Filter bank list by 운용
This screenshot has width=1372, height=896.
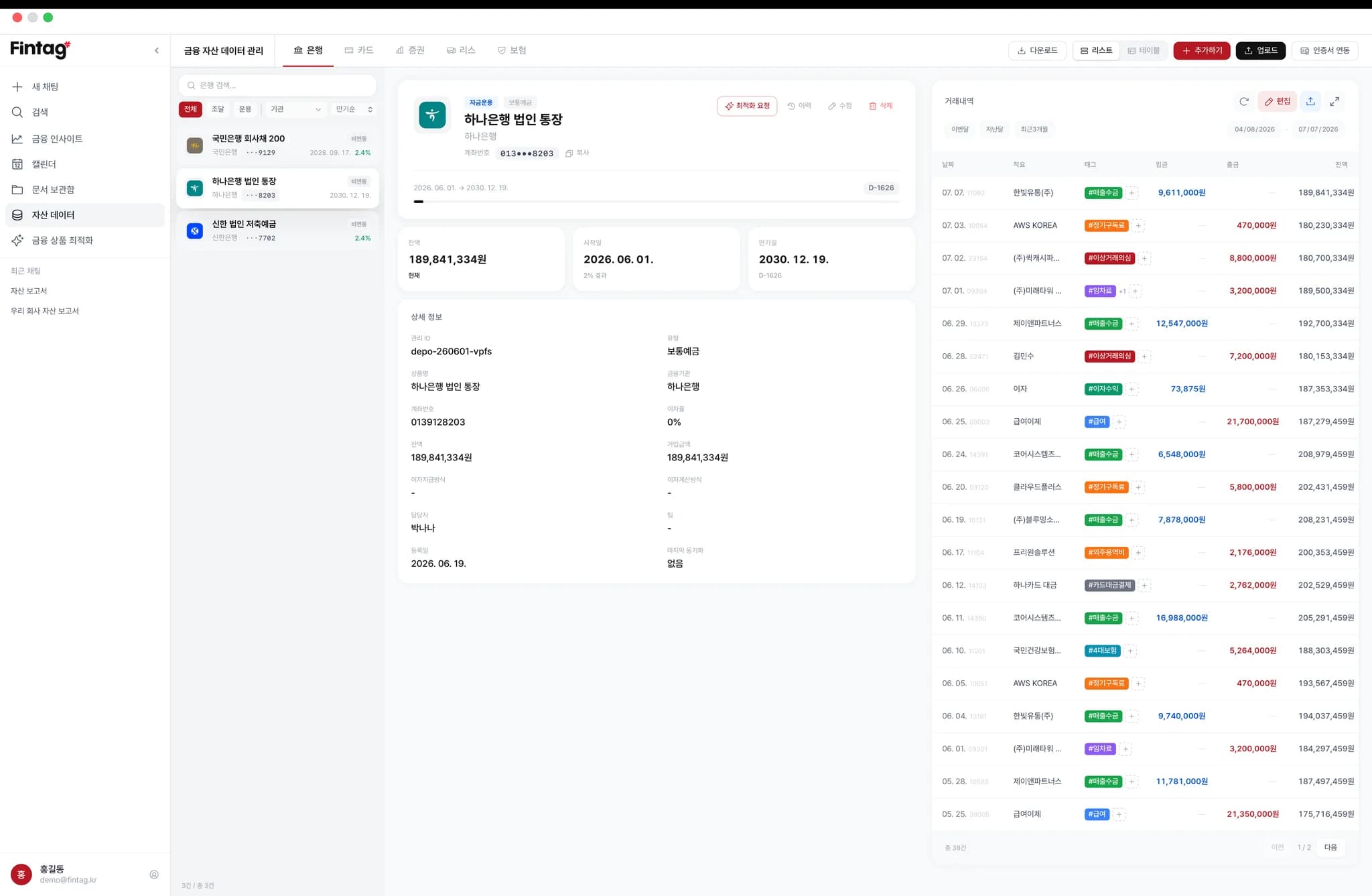245,109
